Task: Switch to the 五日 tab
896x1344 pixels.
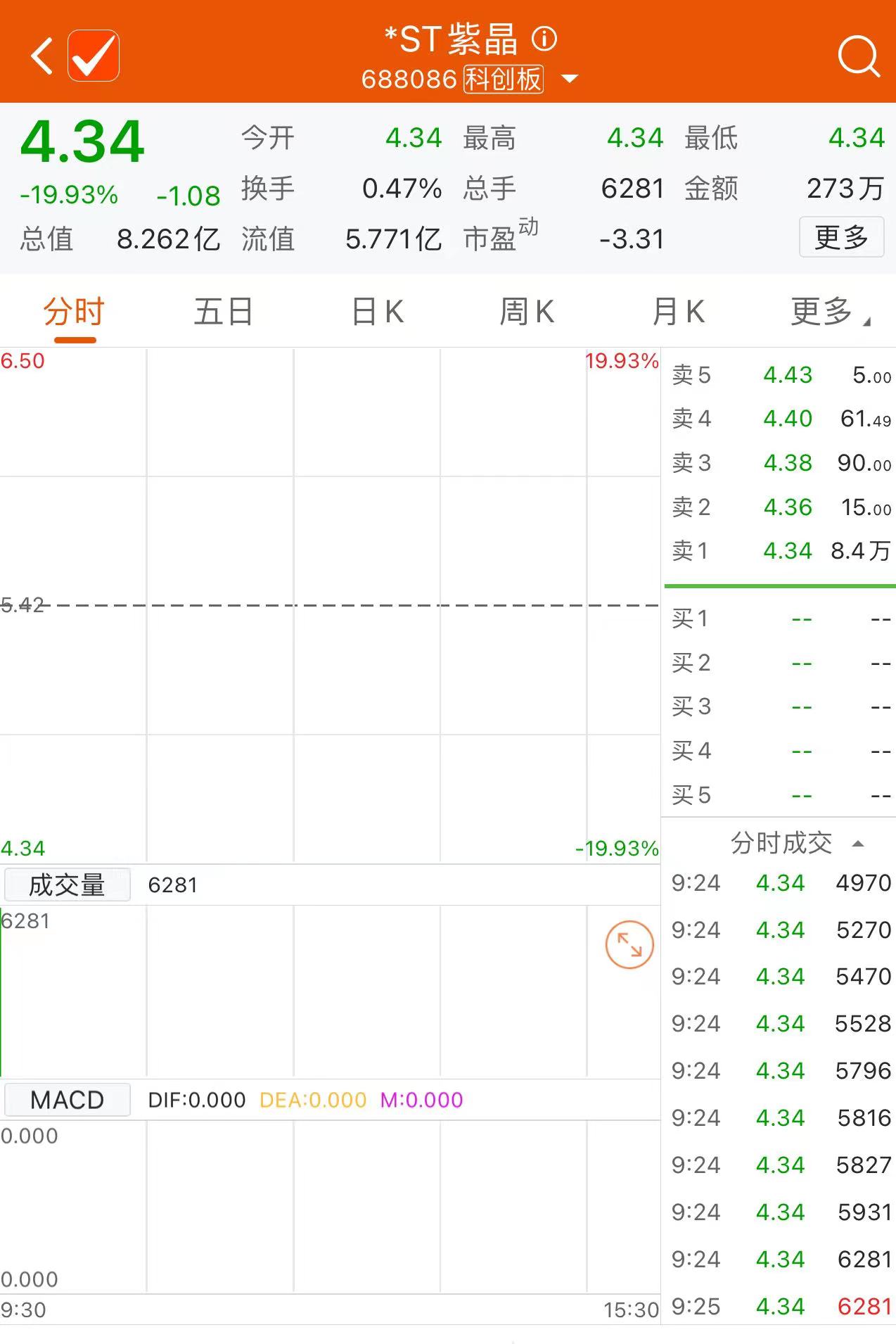Action: click(224, 312)
